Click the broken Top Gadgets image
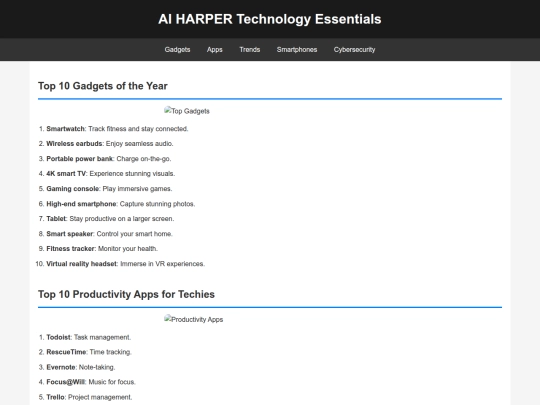Screen dimensions: 540x405 coord(187,111)
